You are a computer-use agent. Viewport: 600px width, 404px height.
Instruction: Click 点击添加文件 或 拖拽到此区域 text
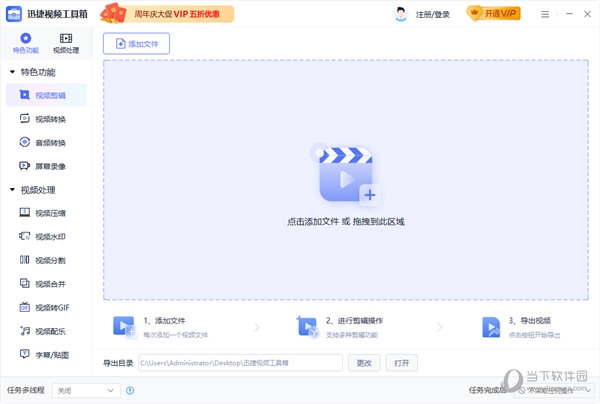click(x=346, y=222)
